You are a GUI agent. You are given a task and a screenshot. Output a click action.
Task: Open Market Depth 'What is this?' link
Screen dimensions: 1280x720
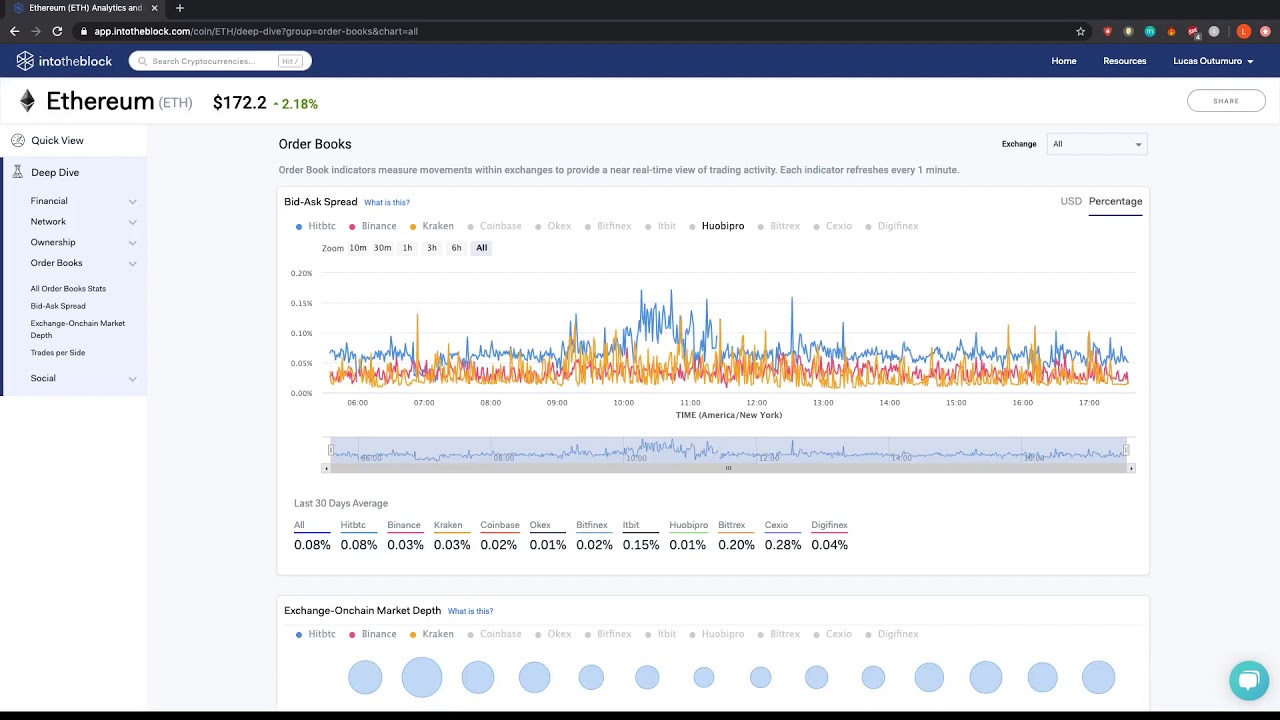(470, 611)
